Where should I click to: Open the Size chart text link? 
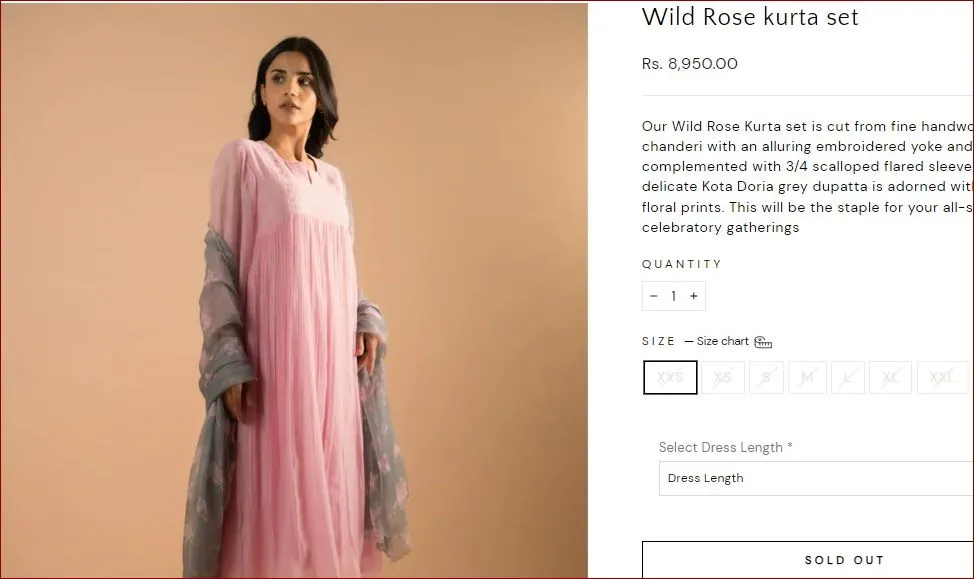tap(722, 341)
